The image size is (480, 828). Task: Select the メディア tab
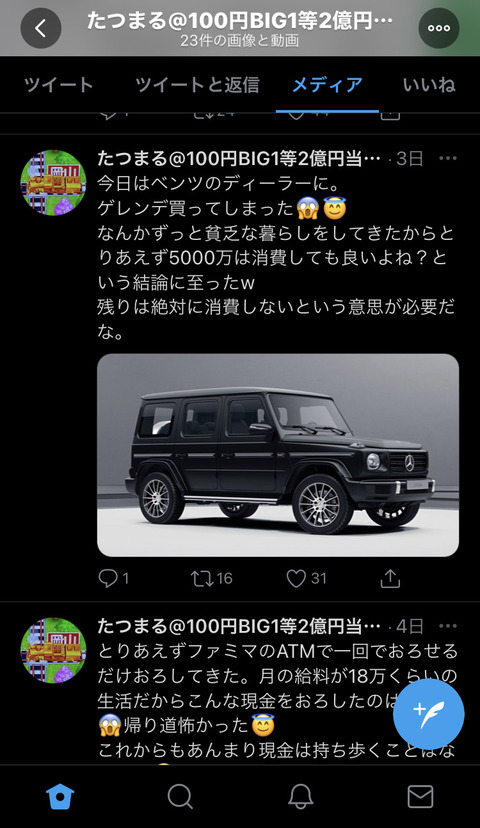click(x=327, y=84)
